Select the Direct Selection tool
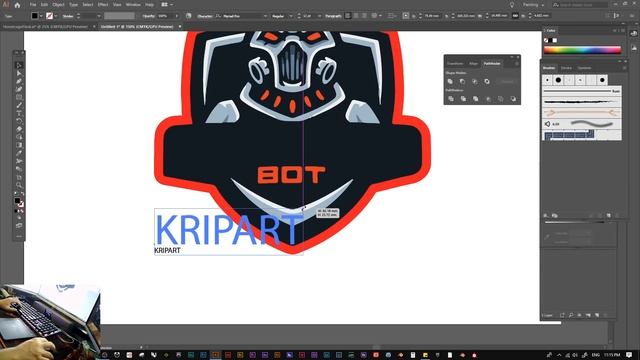 (x=19, y=73)
